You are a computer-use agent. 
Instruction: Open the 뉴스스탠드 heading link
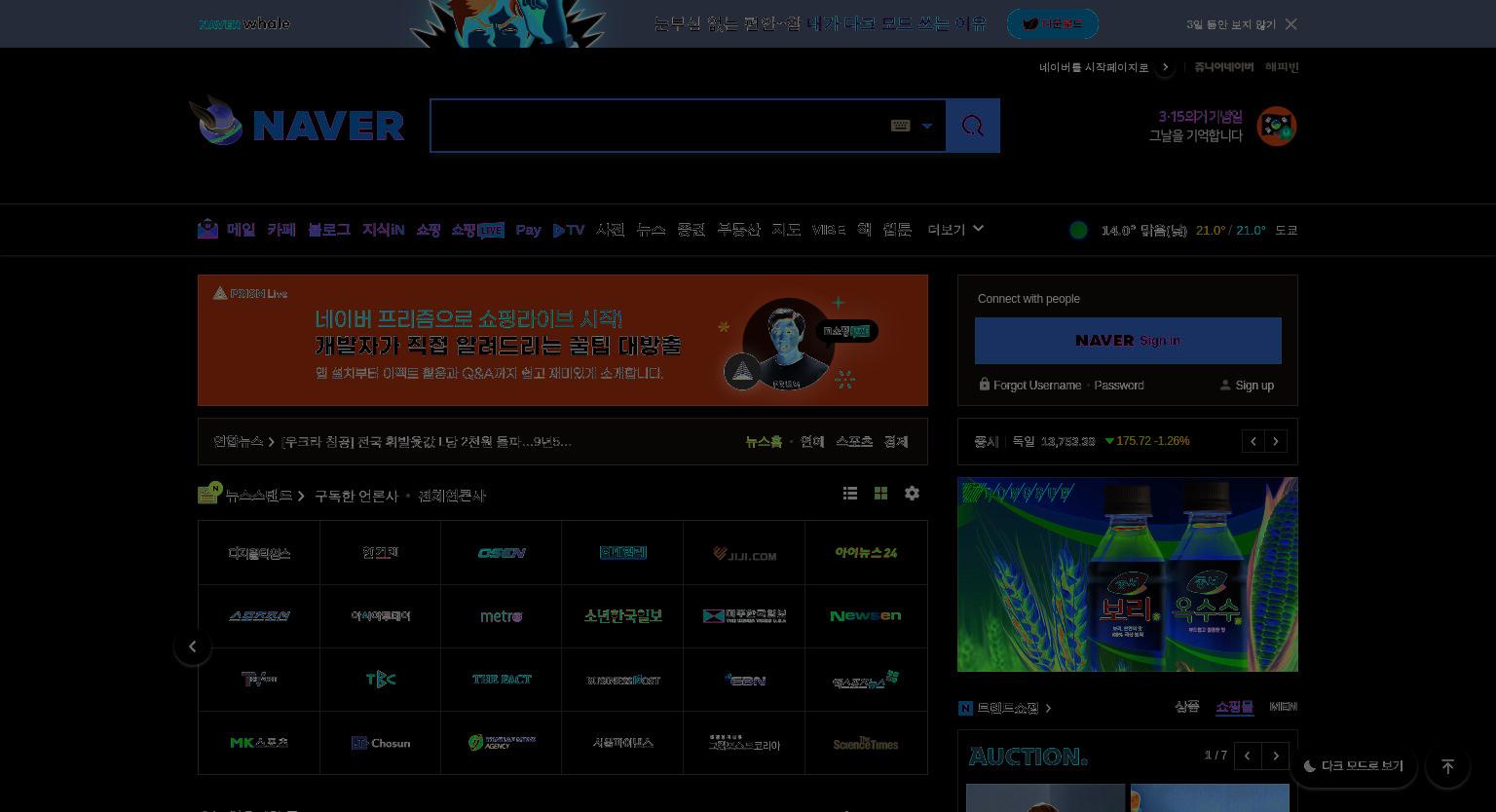click(259, 496)
